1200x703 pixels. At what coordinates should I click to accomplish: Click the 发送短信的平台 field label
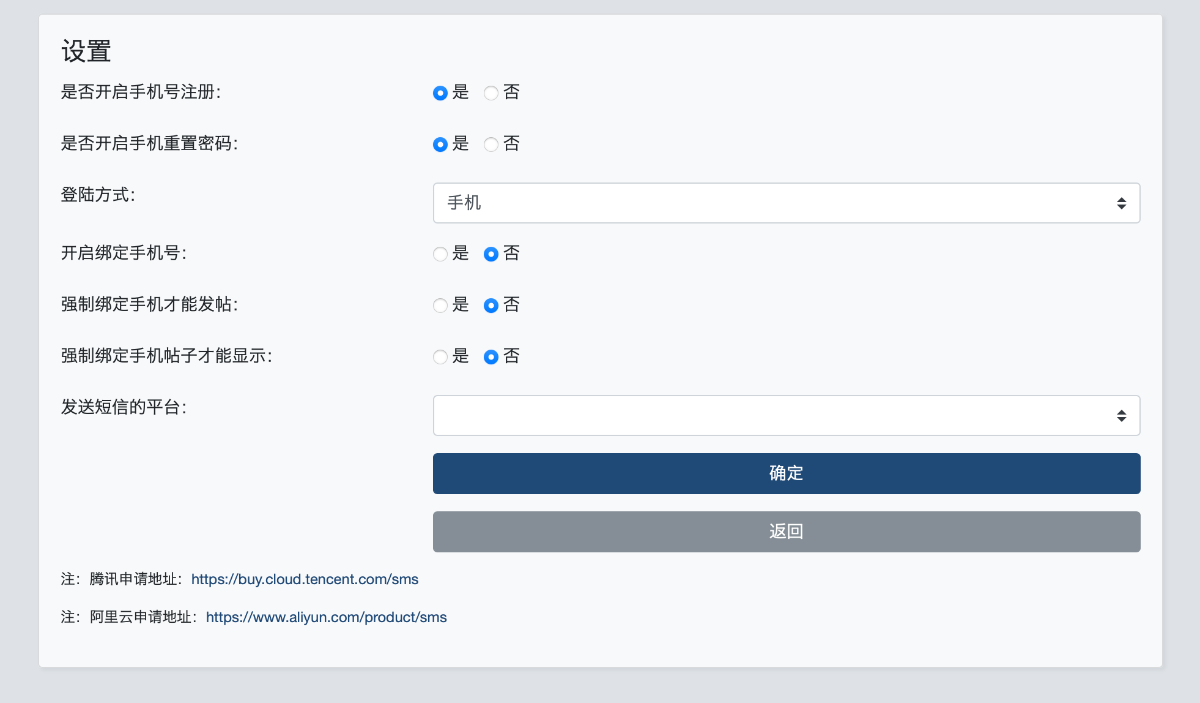click(x=124, y=407)
